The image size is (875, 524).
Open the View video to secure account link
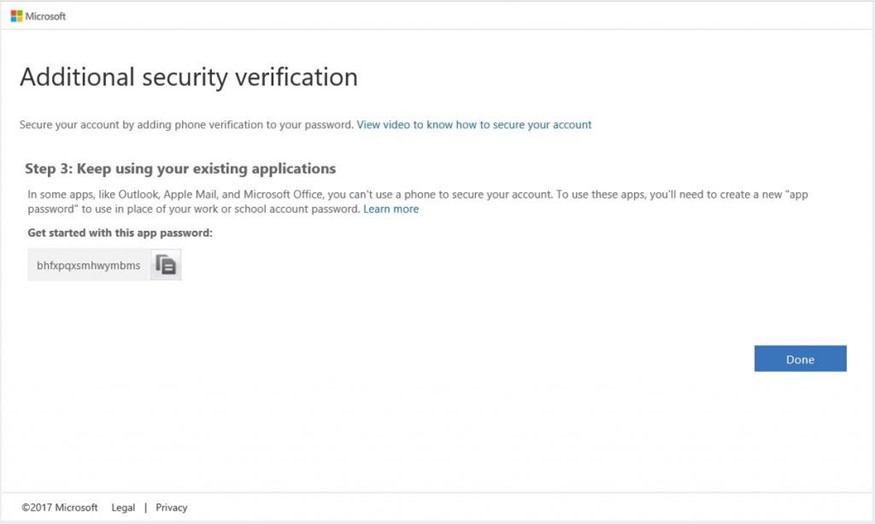pyautogui.click(x=474, y=124)
